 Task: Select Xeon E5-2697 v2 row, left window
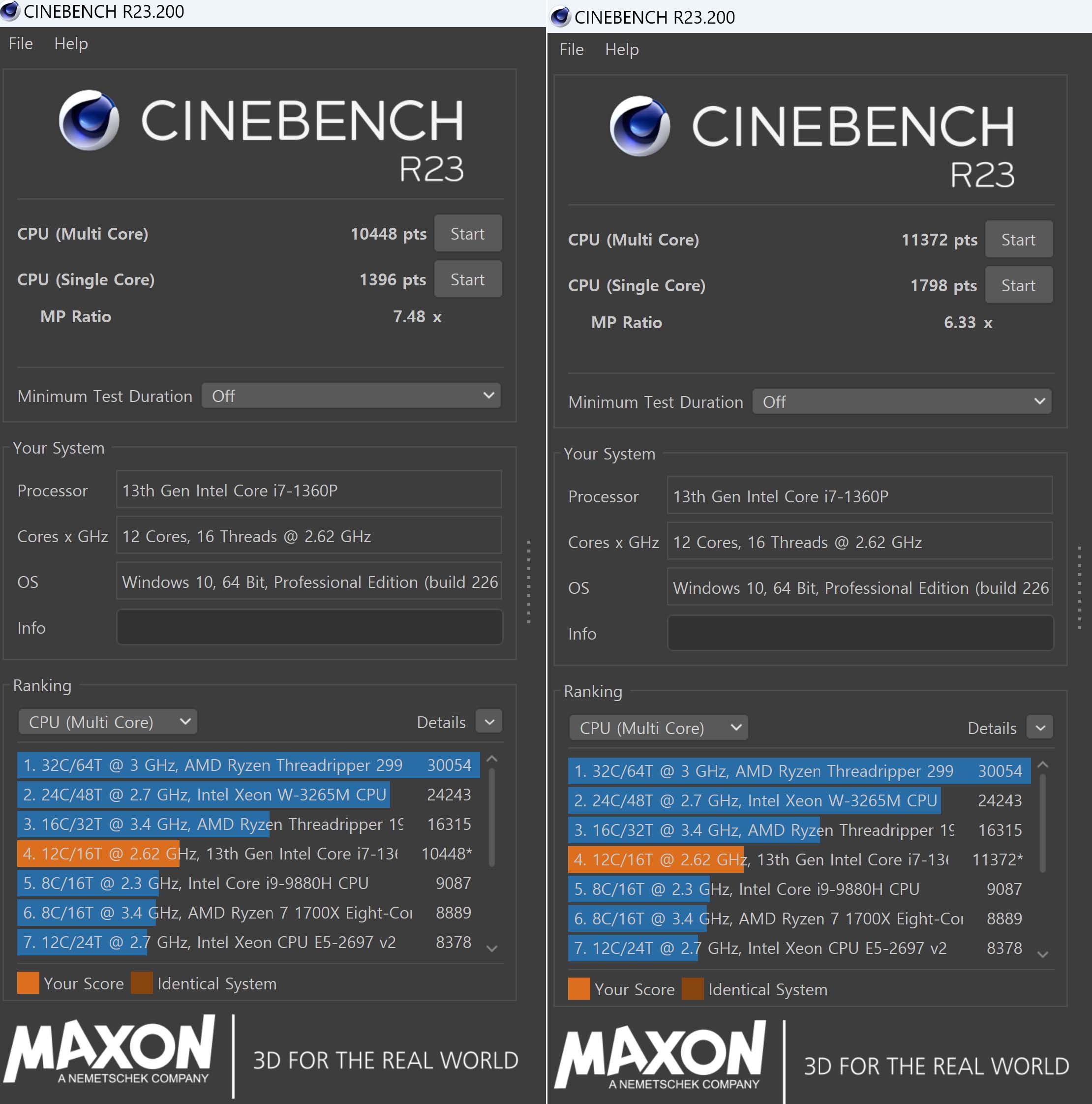click(248, 942)
